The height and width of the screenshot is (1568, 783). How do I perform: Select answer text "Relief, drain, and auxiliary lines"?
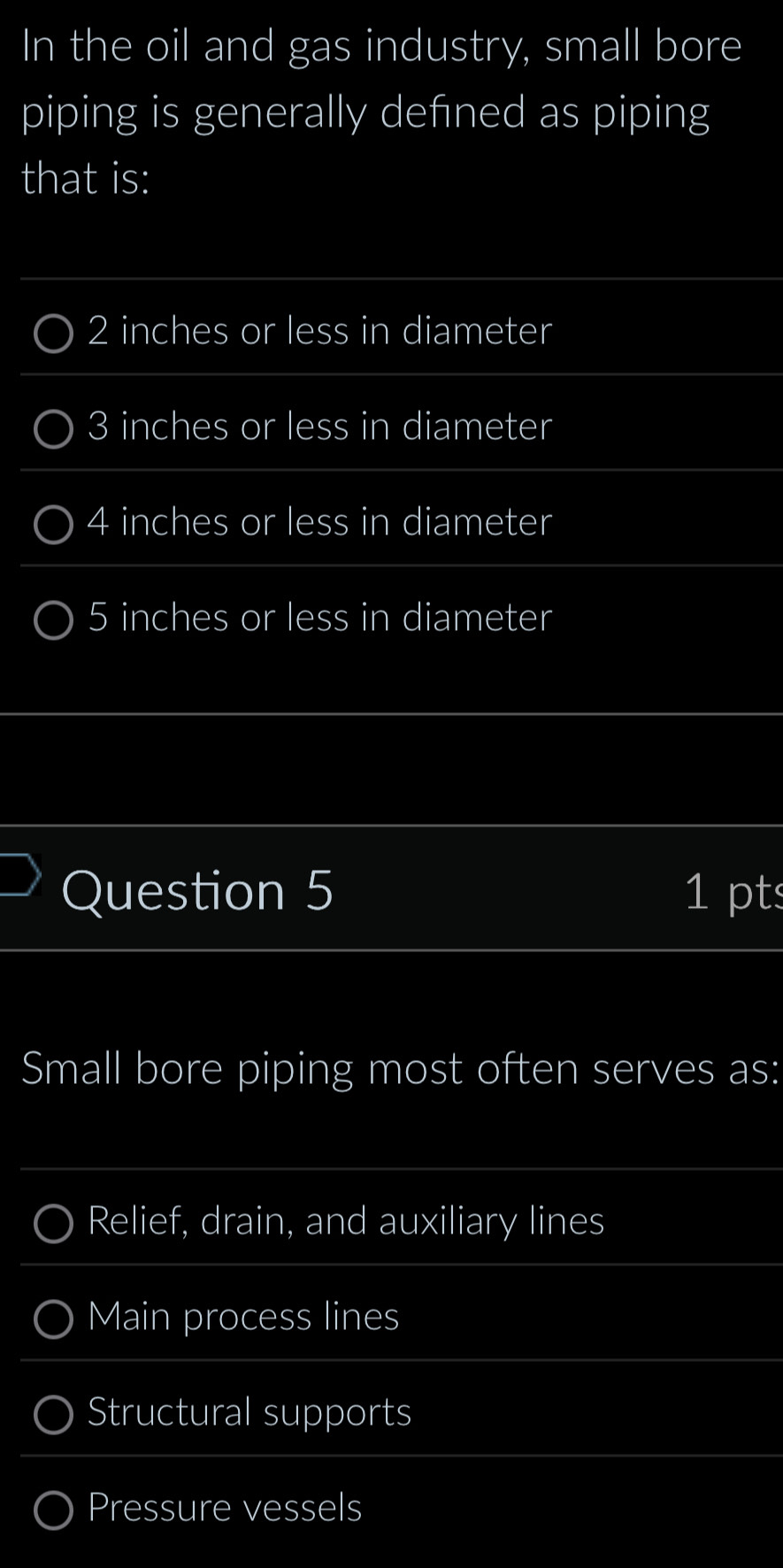click(x=345, y=1222)
